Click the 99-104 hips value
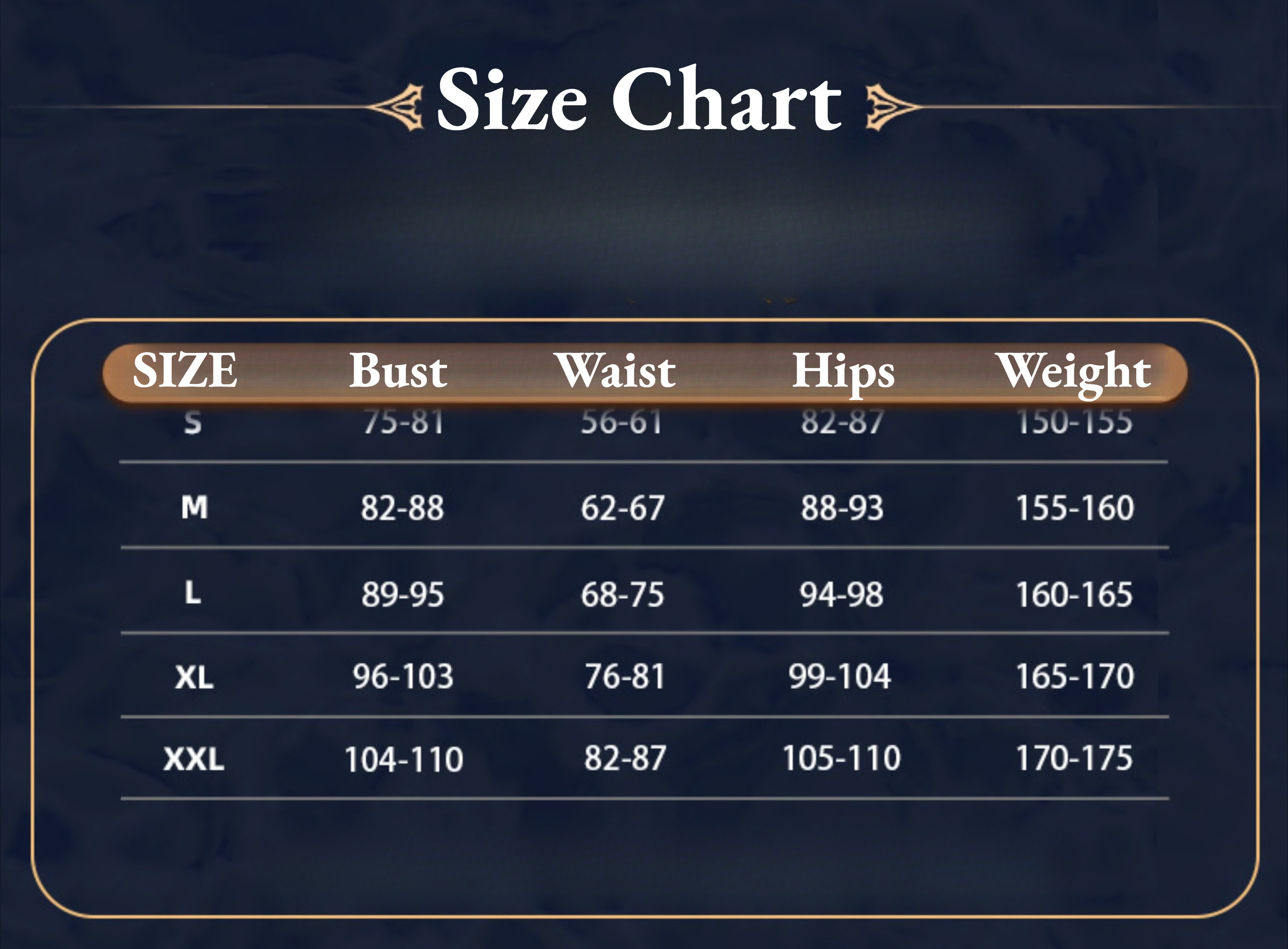The width and height of the screenshot is (1288, 949). (840, 676)
